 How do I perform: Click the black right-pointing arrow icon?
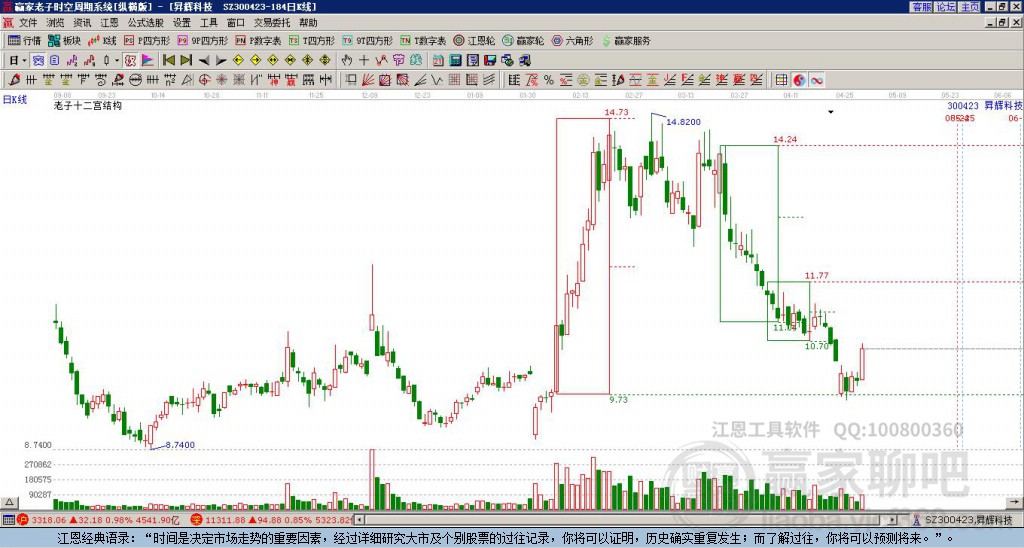coord(221,61)
